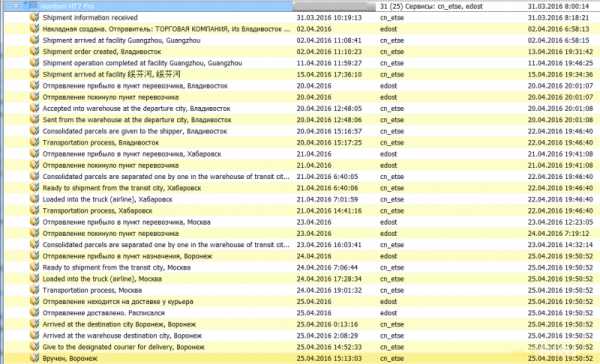Click the icon beside 'Transportation process, Владивосток'
Screen dimensions: 600x364
coord(34,142)
